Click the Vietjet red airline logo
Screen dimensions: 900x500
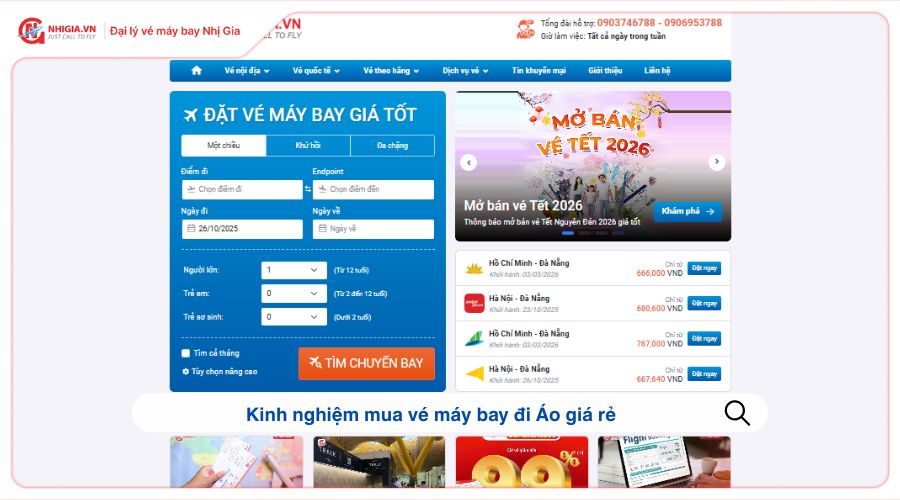coord(474,303)
